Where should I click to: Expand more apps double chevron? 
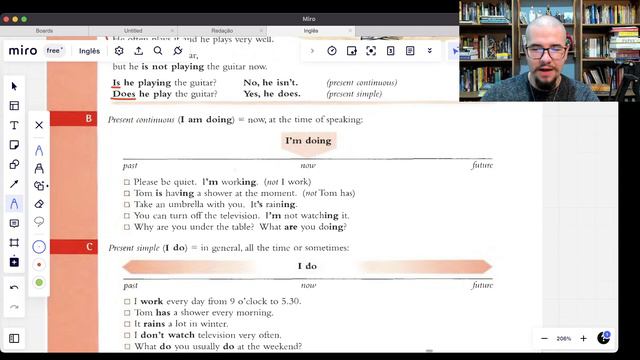tap(430, 51)
